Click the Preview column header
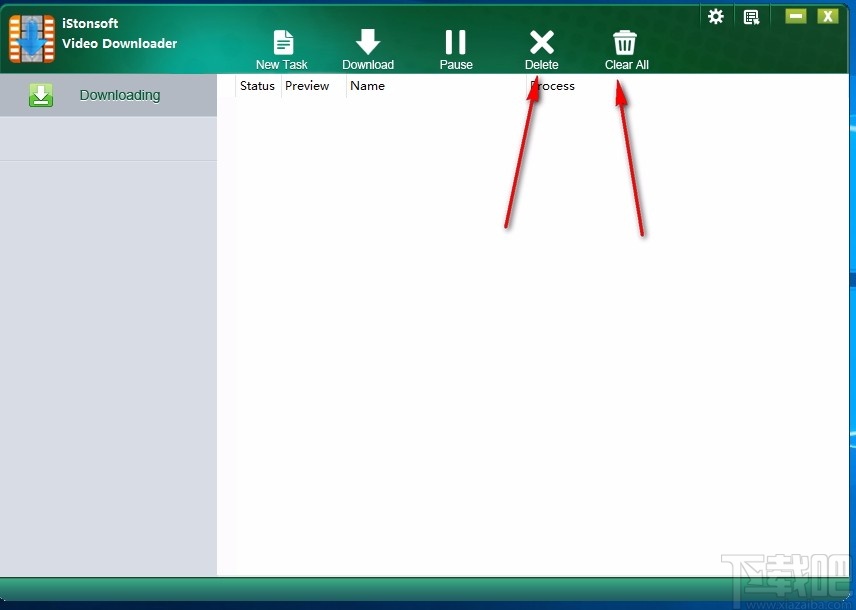 click(x=307, y=86)
